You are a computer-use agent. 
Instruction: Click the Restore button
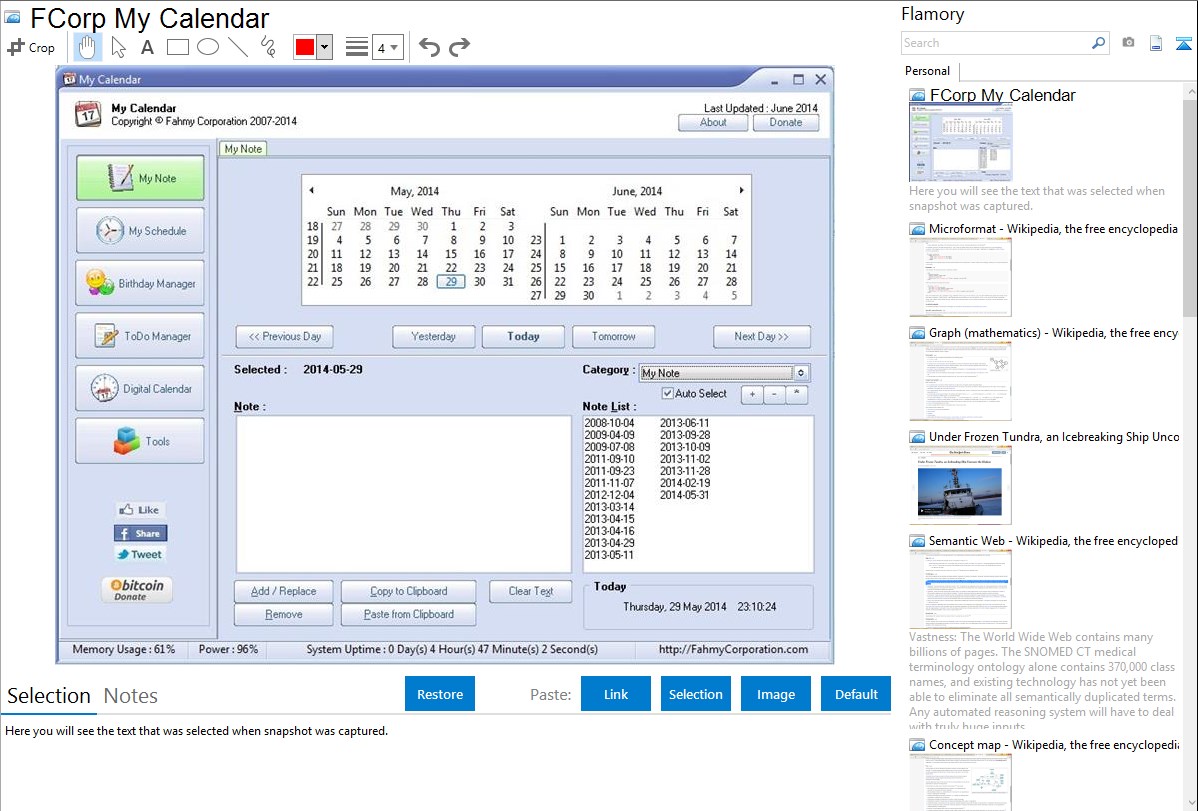click(440, 694)
